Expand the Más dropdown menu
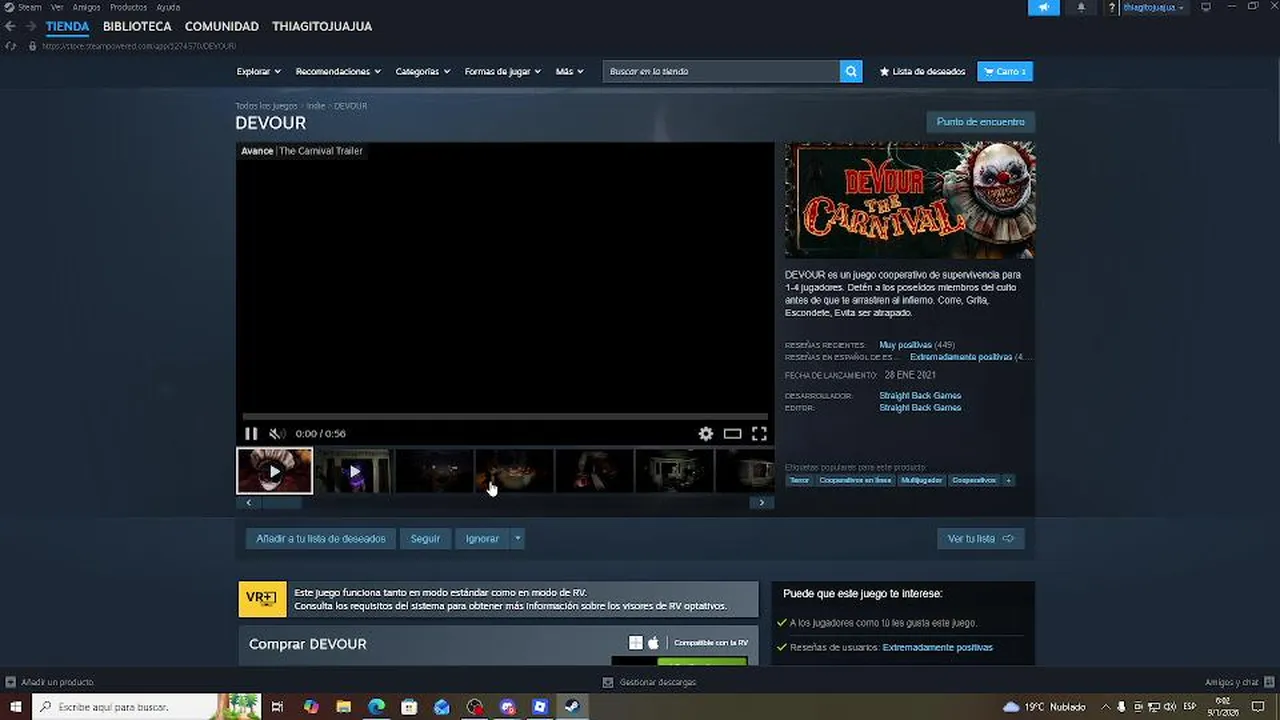The image size is (1280, 720). pyautogui.click(x=571, y=71)
